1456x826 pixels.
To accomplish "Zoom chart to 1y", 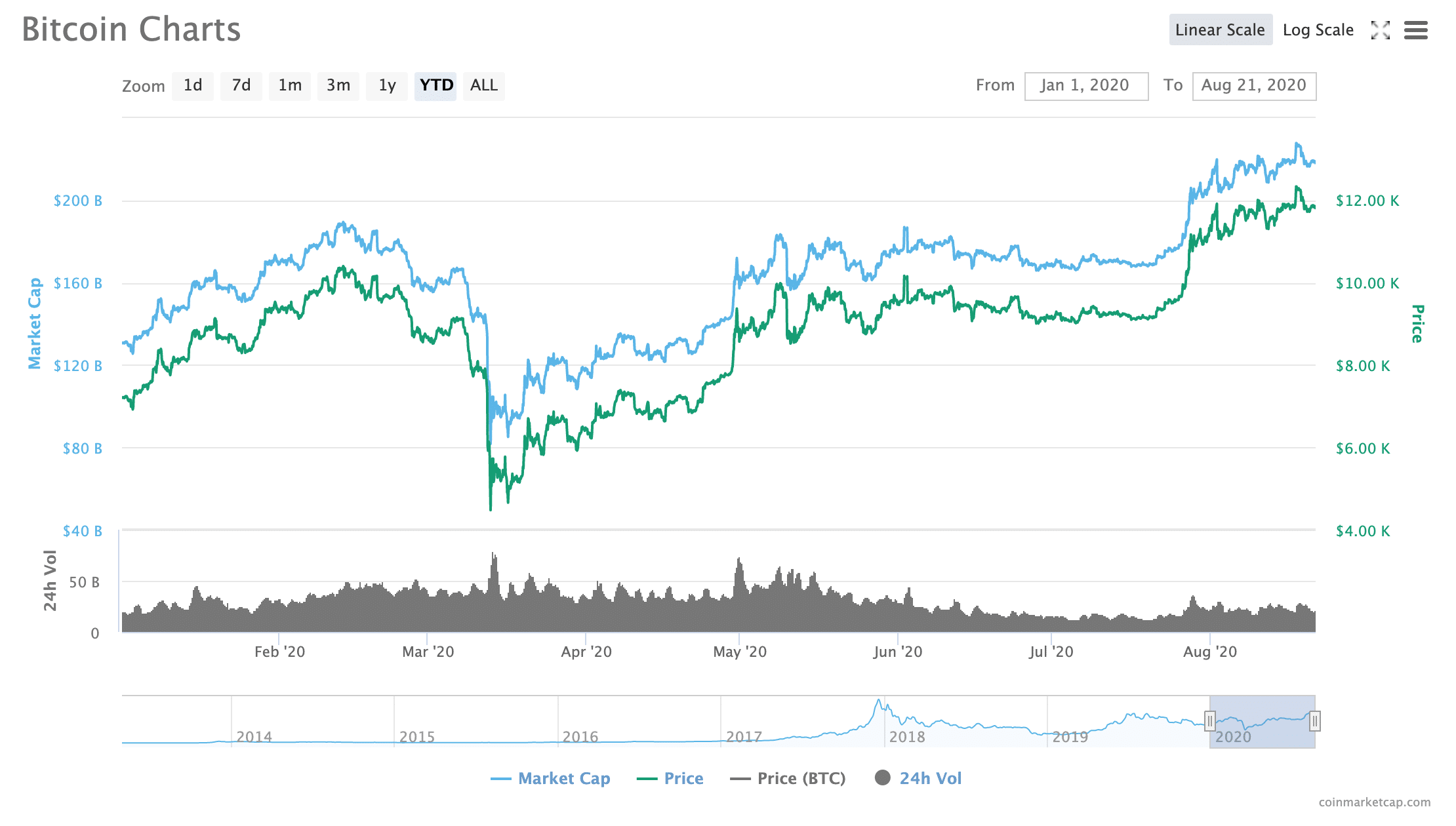I will tap(387, 86).
